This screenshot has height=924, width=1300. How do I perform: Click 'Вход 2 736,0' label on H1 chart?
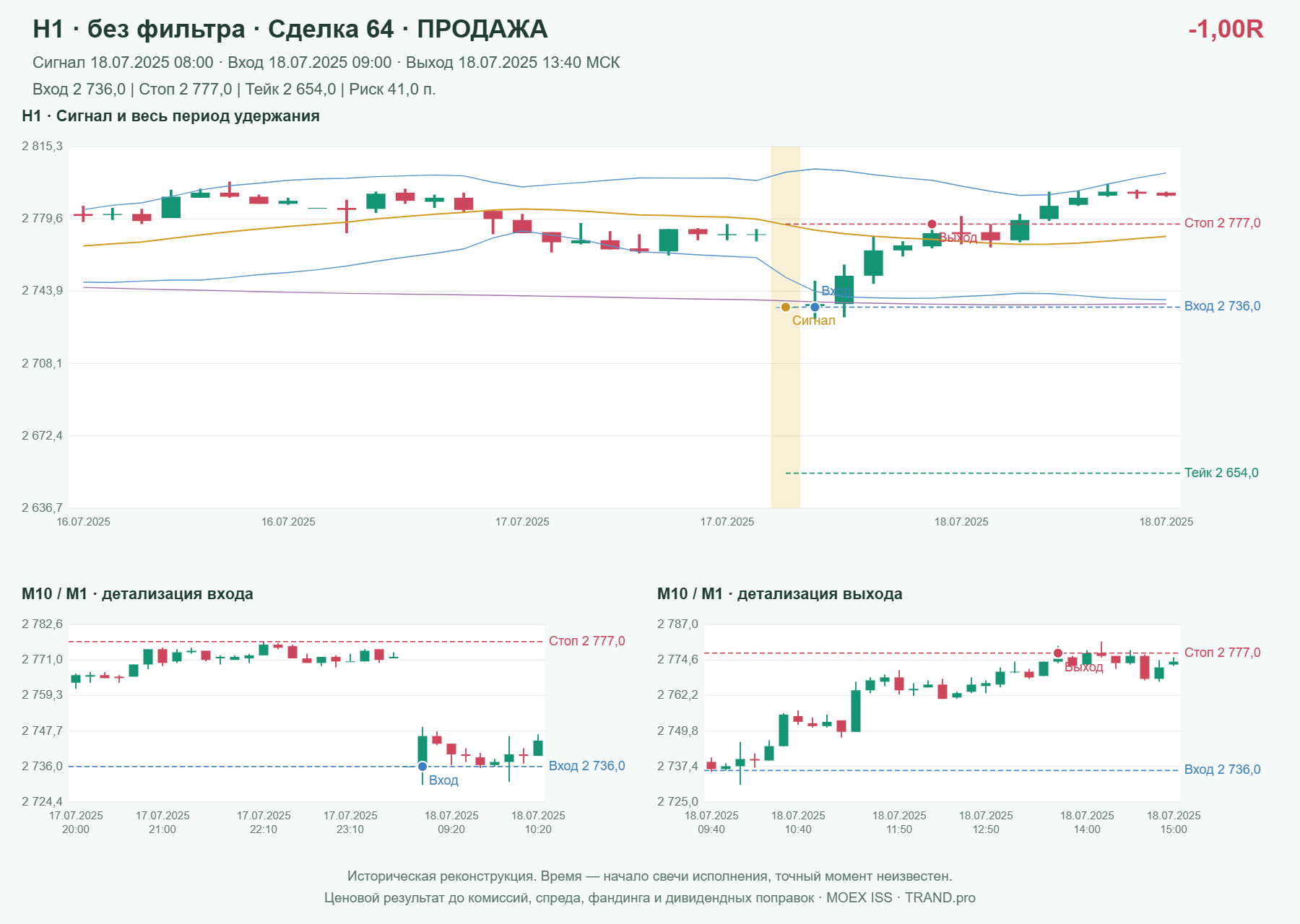point(1223,306)
